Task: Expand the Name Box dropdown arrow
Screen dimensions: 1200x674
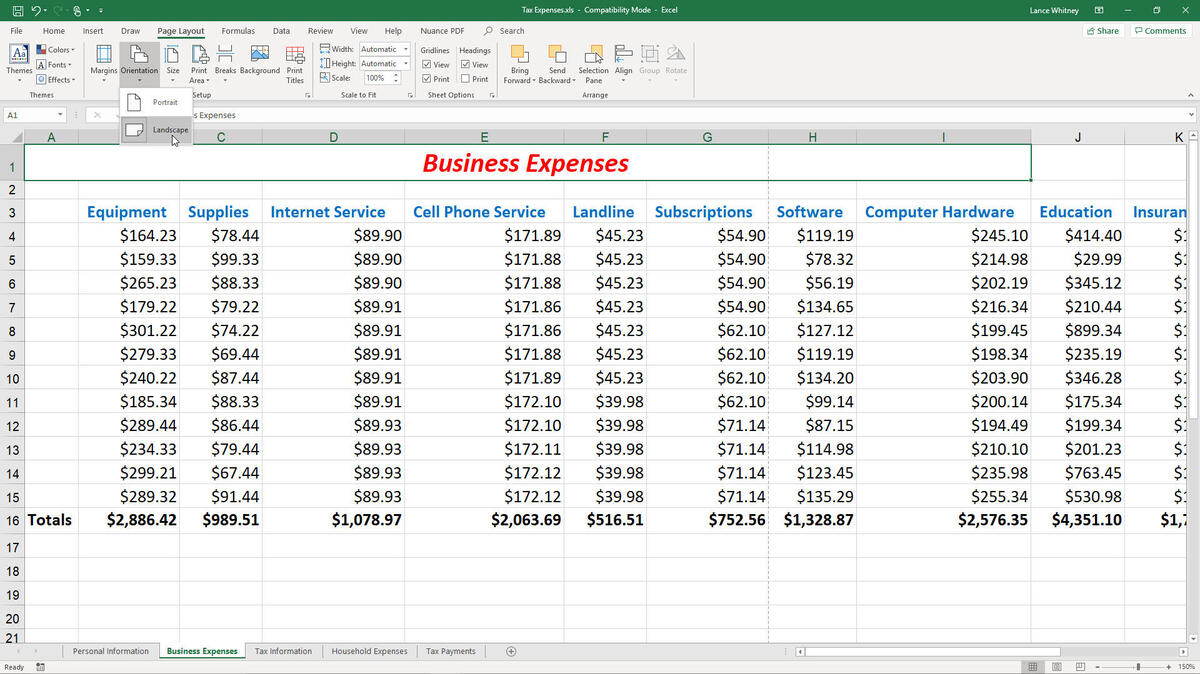Action: 61,115
